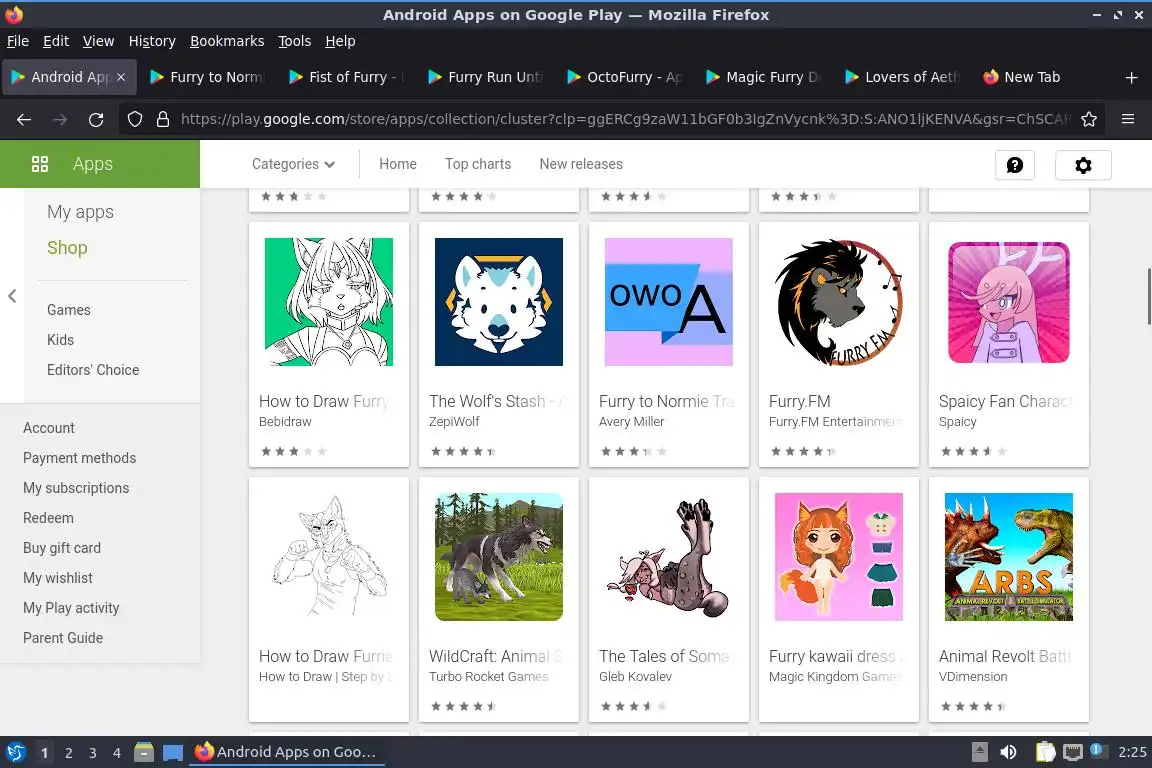
Task: Open Editors' Choice section
Action: 93,370
